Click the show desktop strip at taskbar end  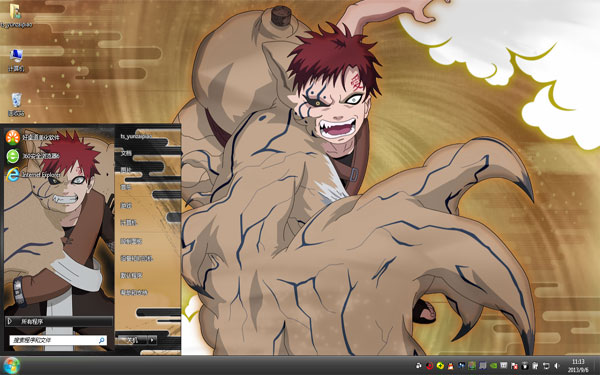597,366
